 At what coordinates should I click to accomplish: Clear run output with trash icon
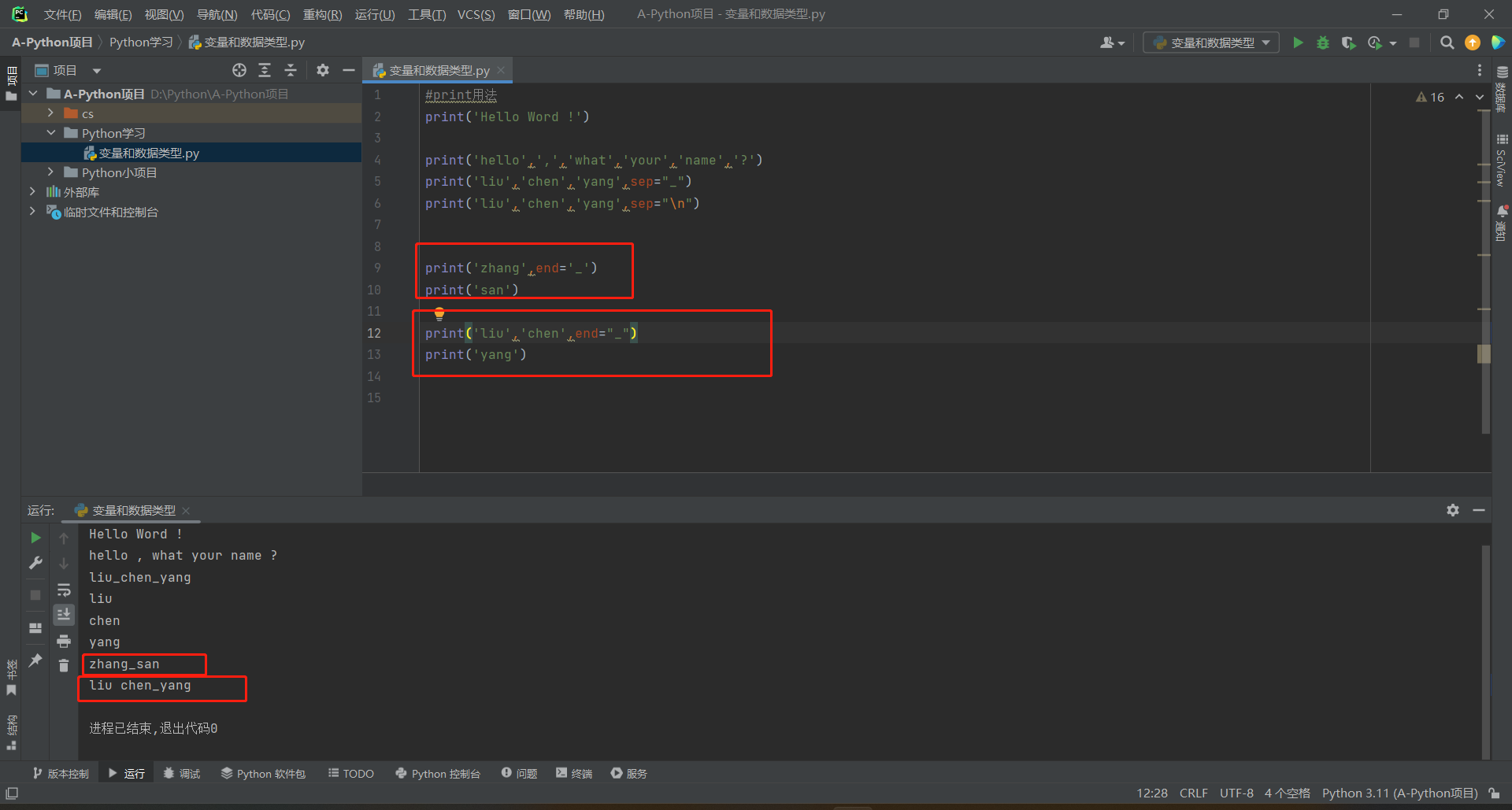tap(64, 666)
